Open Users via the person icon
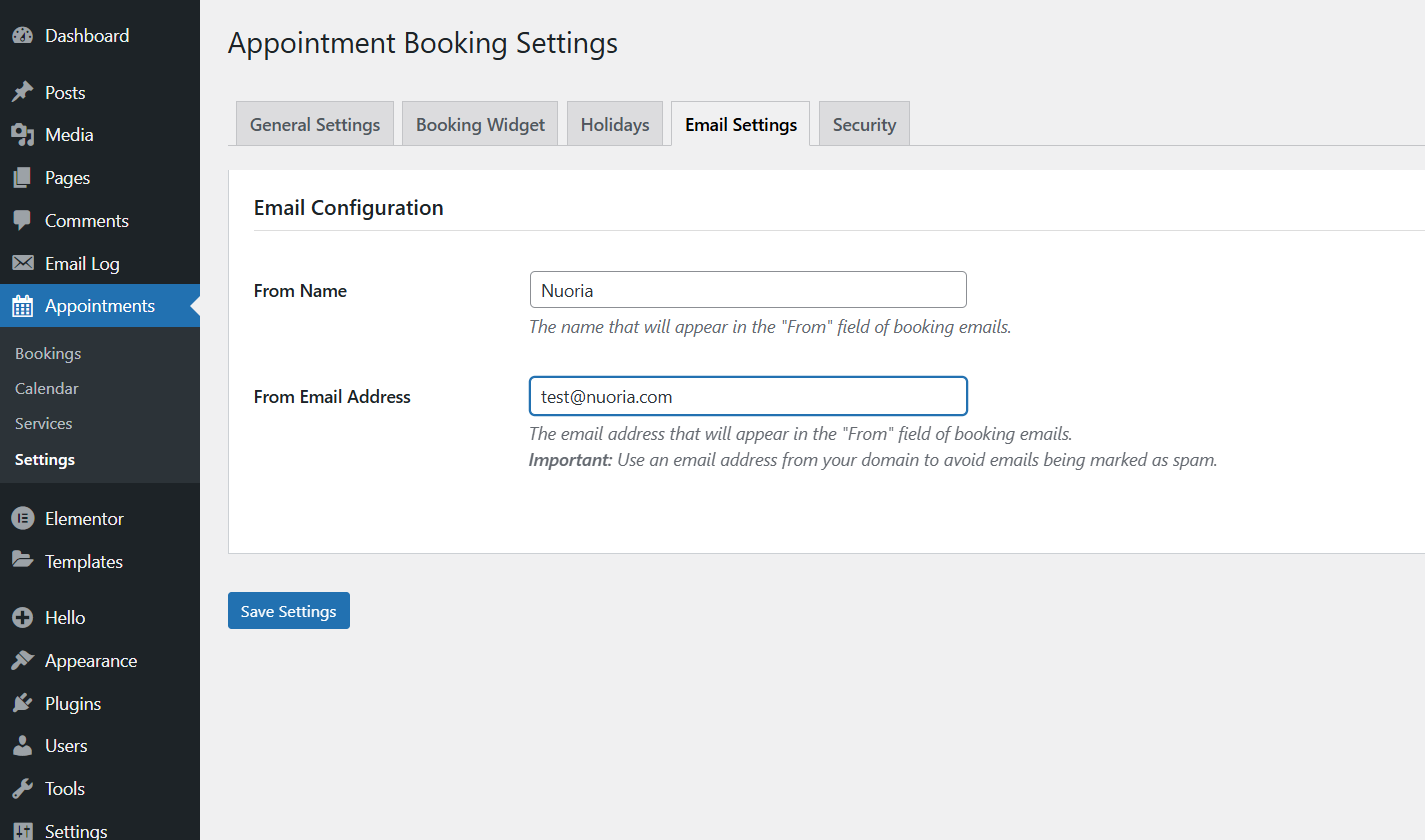The width and height of the screenshot is (1425, 840). tap(22, 745)
